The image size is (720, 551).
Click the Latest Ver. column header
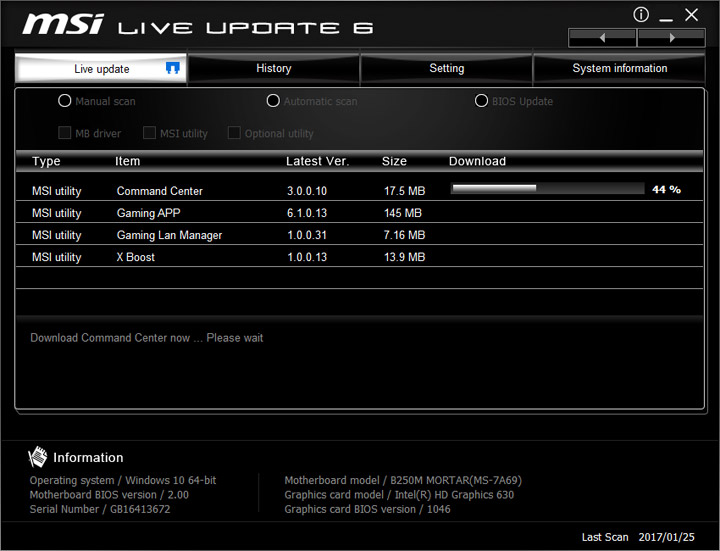click(x=318, y=161)
